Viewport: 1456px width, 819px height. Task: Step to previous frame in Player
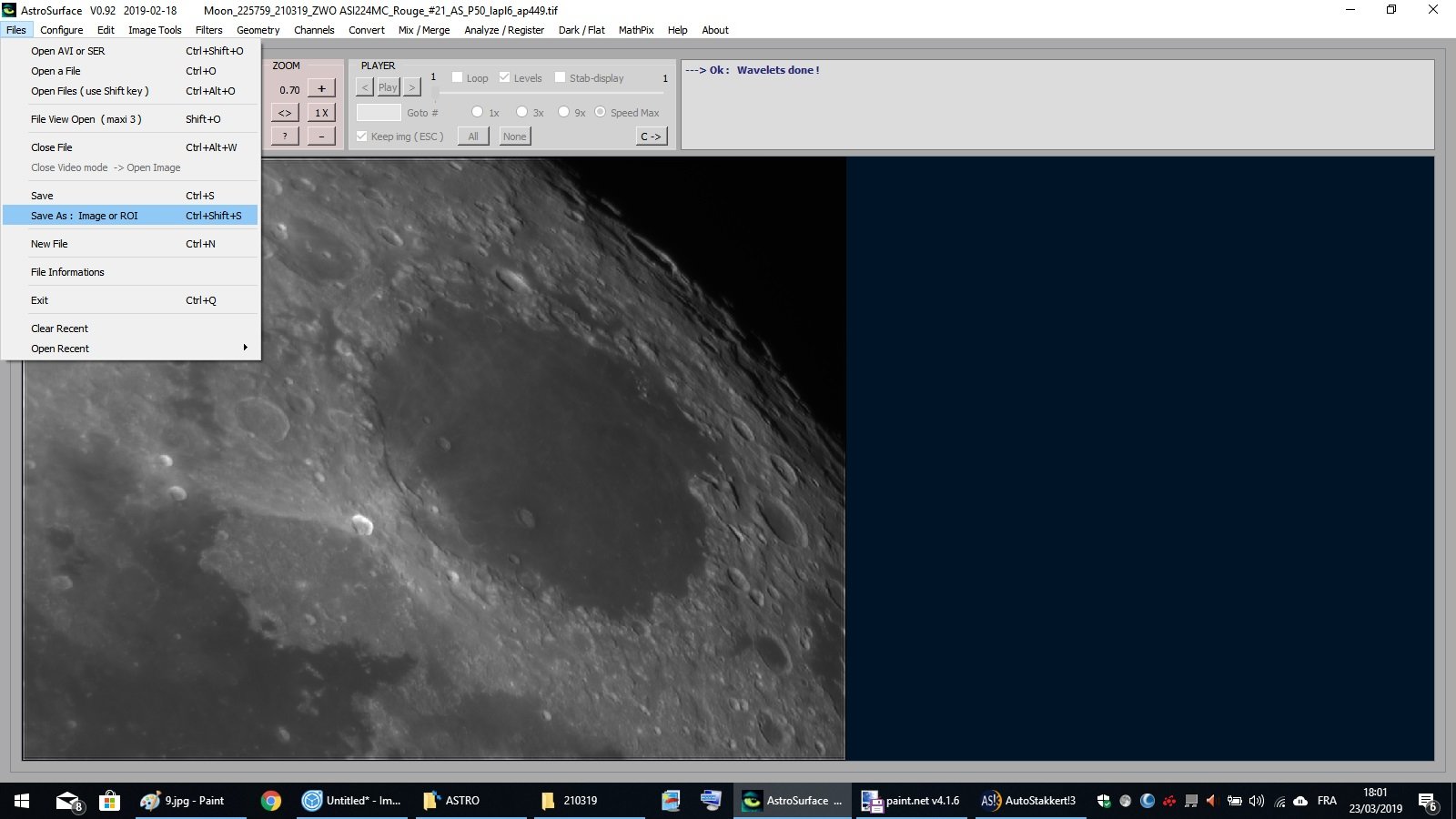[365, 87]
